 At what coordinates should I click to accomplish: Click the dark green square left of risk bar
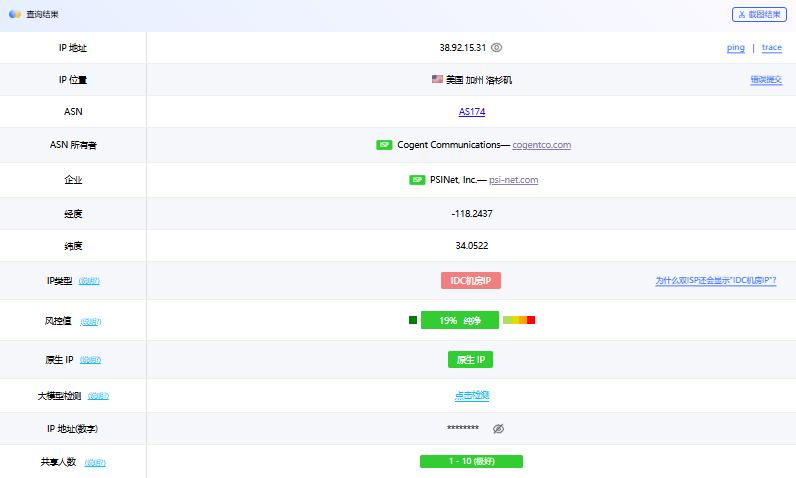pos(413,320)
